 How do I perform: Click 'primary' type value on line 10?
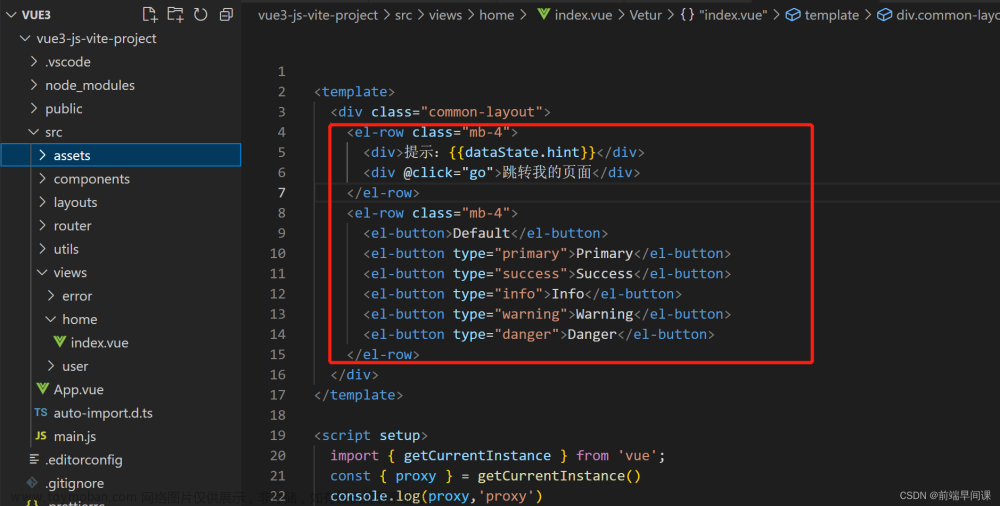click(x=531, y=253)
